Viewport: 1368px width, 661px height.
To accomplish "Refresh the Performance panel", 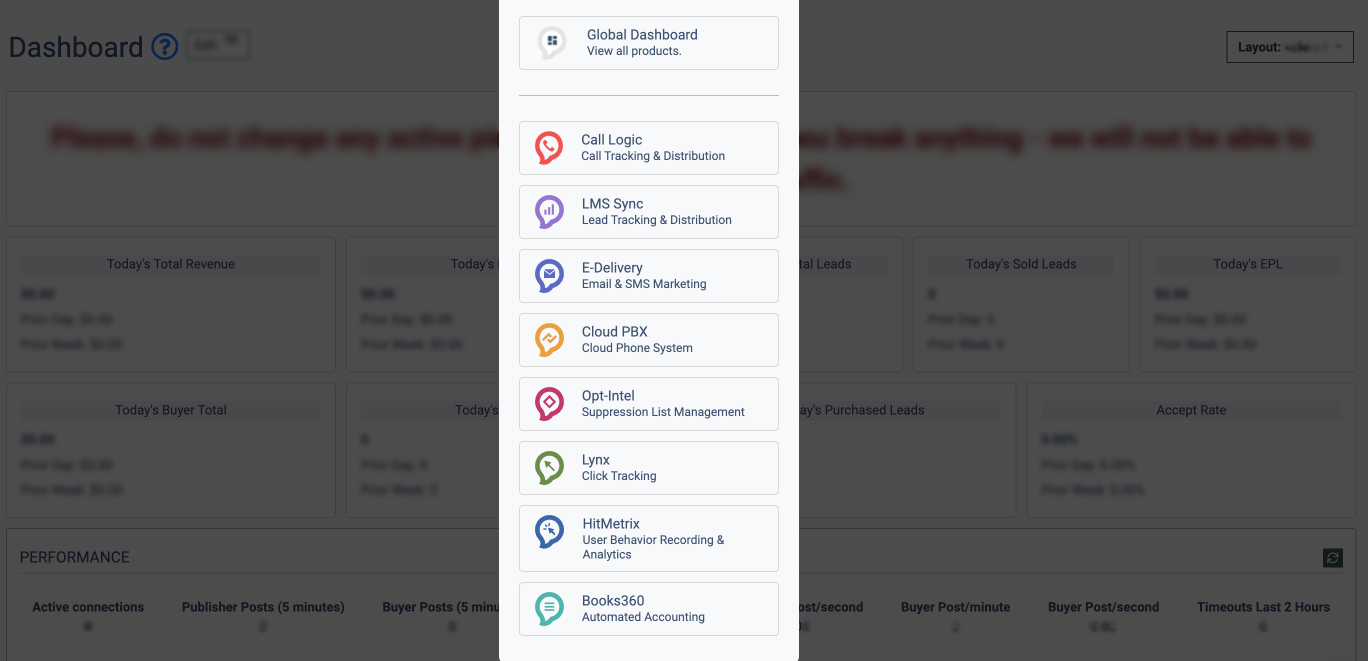I will coord(1332,558).
